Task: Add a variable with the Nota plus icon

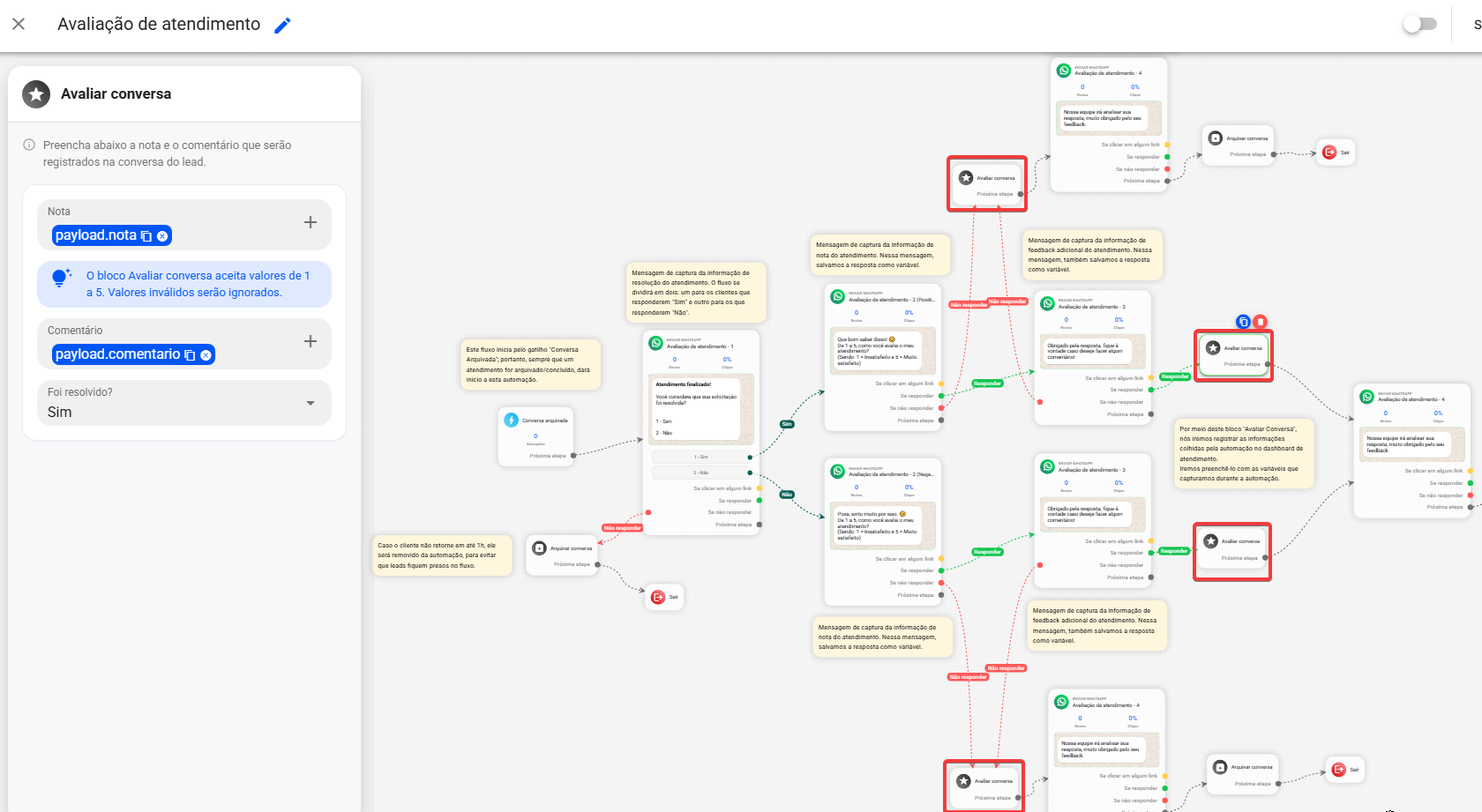Action: (311, 222)
